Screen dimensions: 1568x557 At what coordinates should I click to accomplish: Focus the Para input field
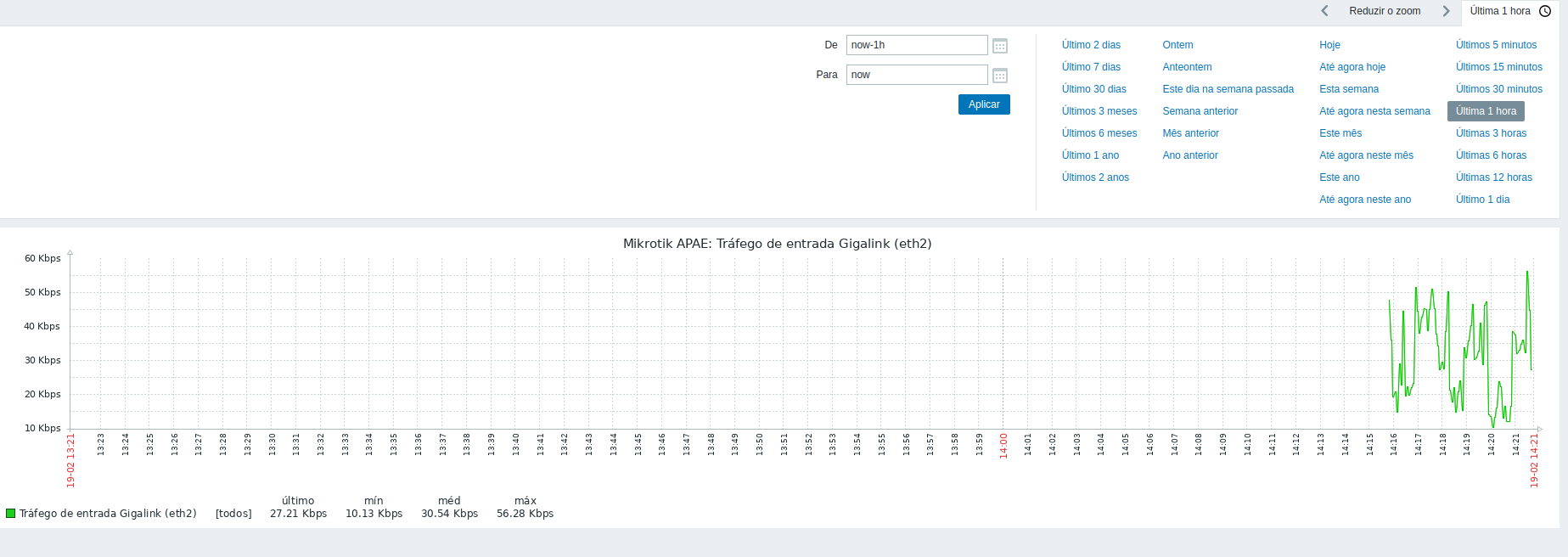917,75
